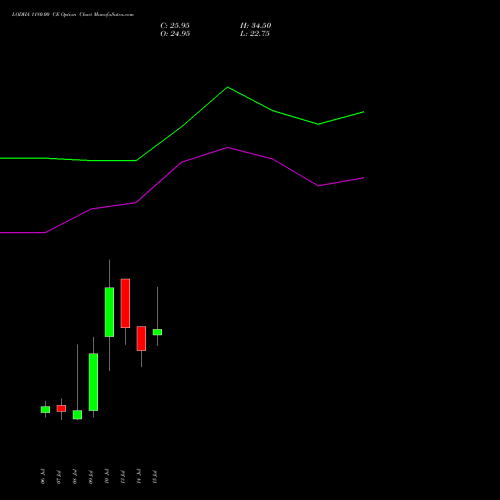Screen dimensions: 500x500
Task: Select the high value "H: 34.50"
Action: click(x=256, y=26)
